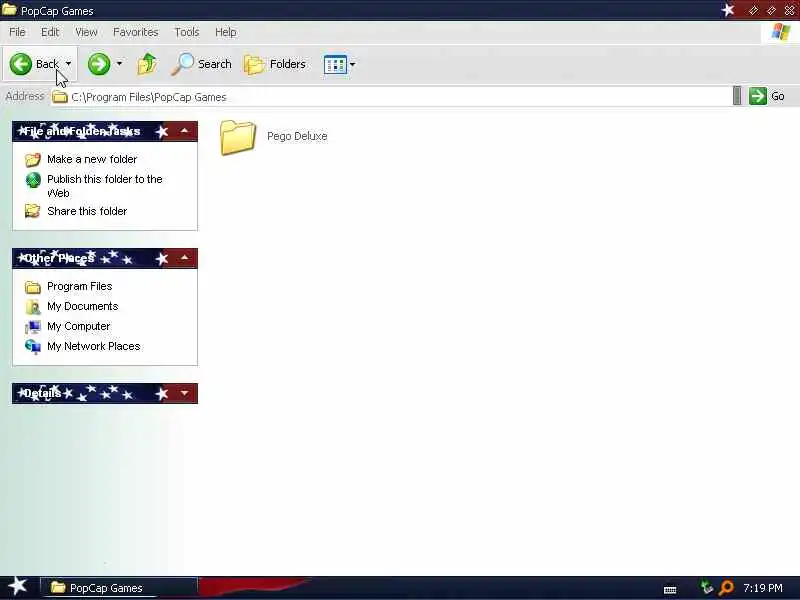Viewport: 800px width, 600px height.
Task: Click Publish this folder to the Web
Action: (105, 186)
